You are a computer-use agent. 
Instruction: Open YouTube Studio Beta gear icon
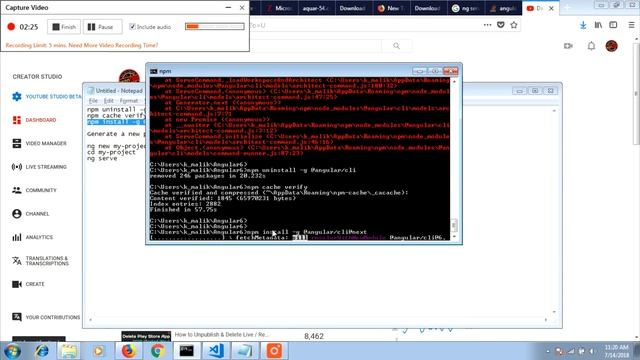pos(17,97)
